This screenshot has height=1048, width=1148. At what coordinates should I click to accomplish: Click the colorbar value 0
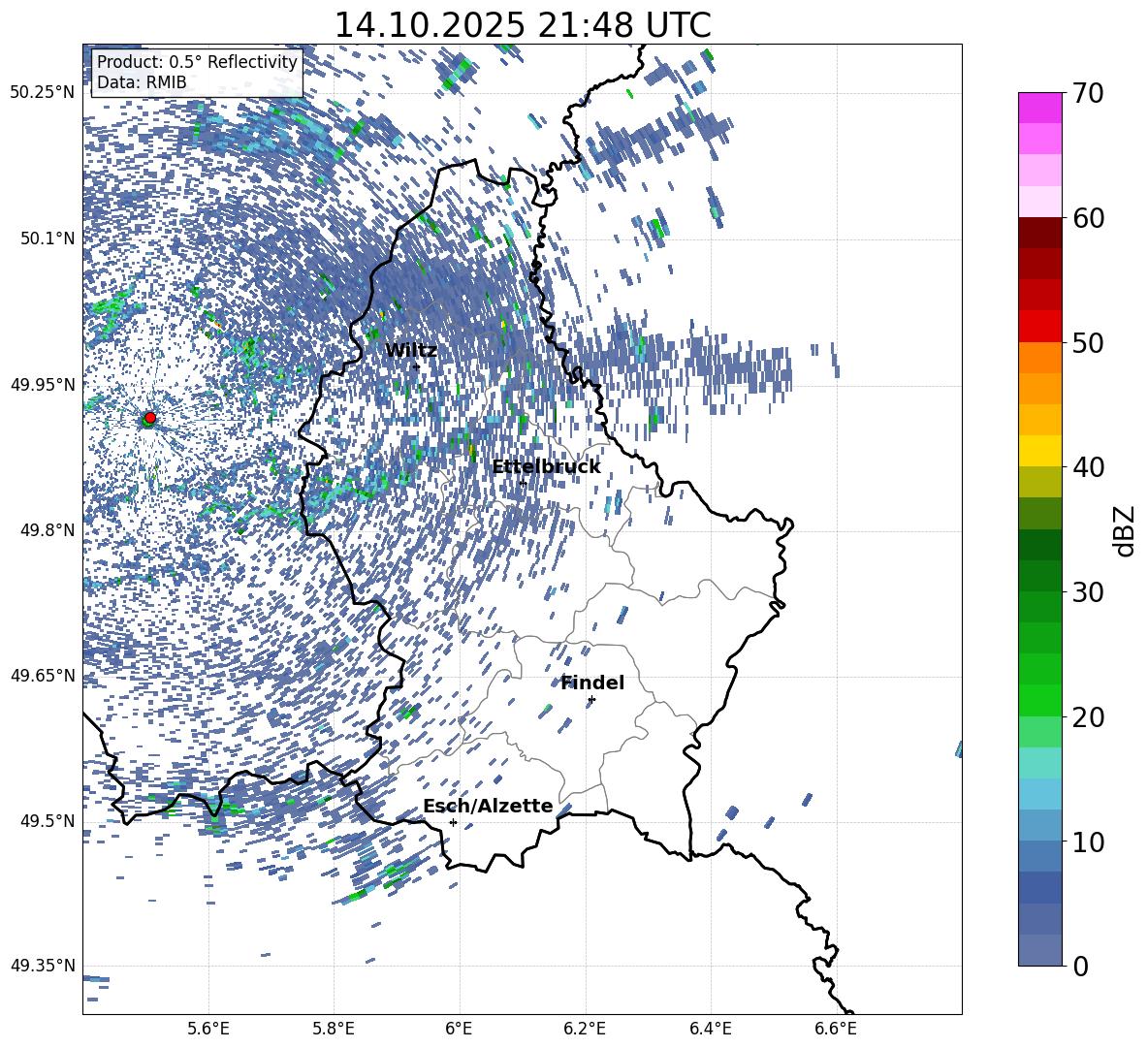click(1080, 966)
